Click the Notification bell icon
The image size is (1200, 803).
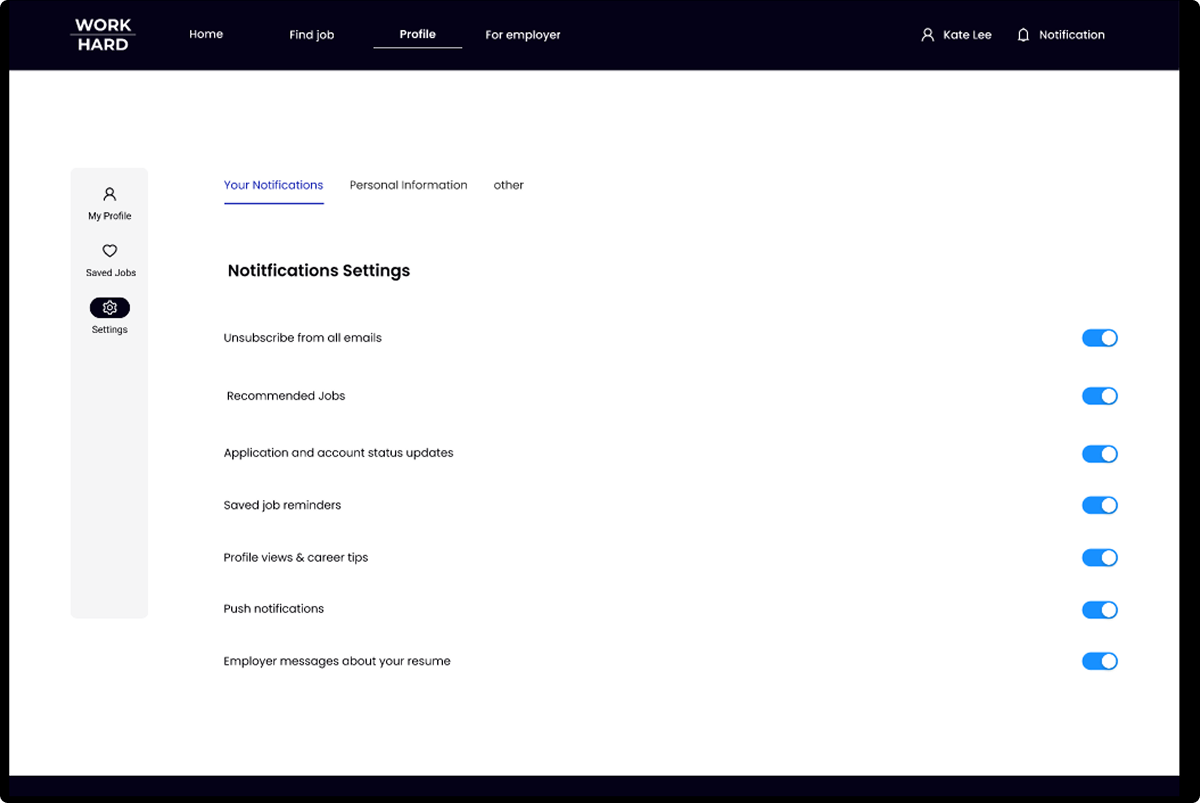click(x=1023, y=35)
